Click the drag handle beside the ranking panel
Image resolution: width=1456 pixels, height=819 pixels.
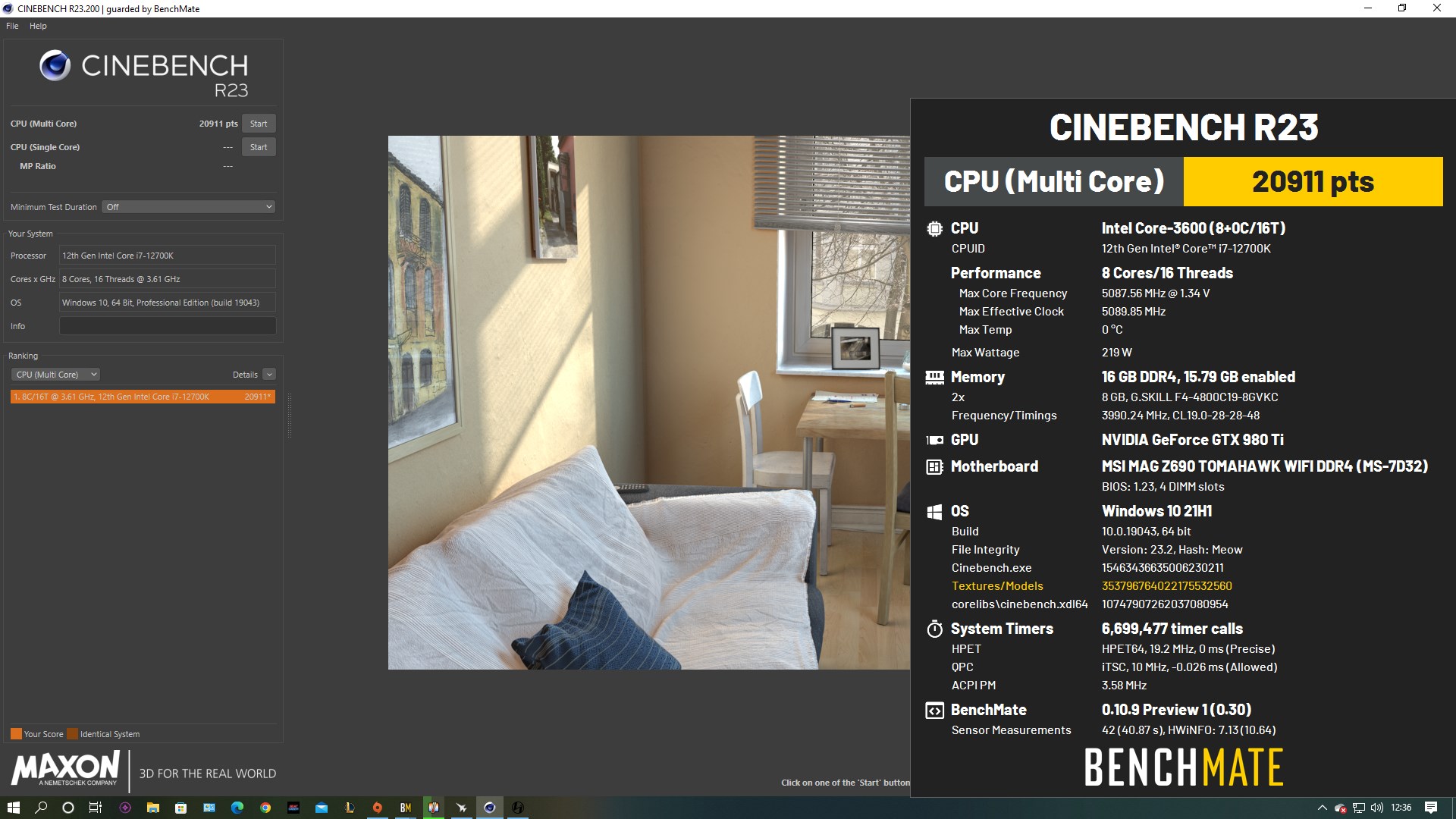pyautogui.click(x=289, y=416)
